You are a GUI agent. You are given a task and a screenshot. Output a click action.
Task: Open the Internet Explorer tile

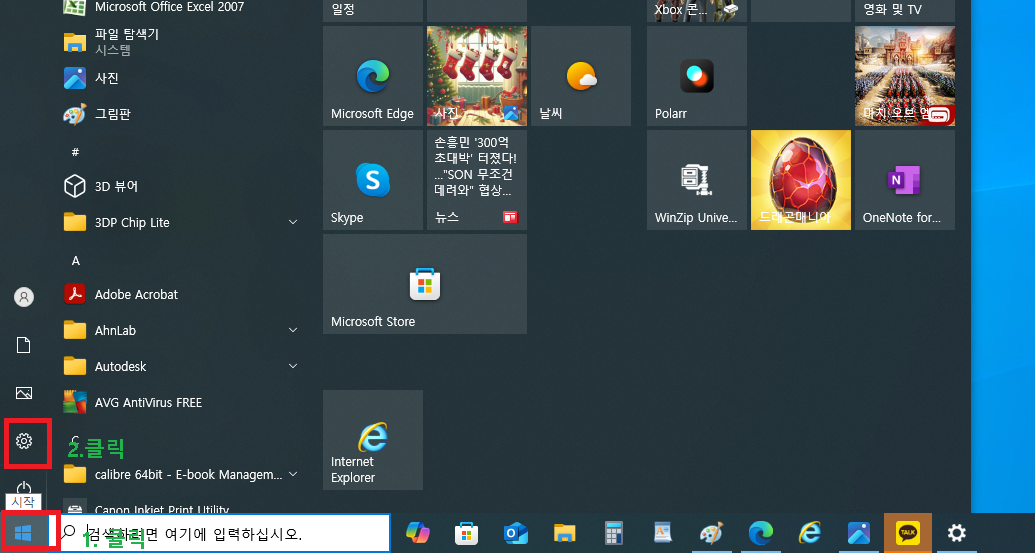tap(372, 440)
